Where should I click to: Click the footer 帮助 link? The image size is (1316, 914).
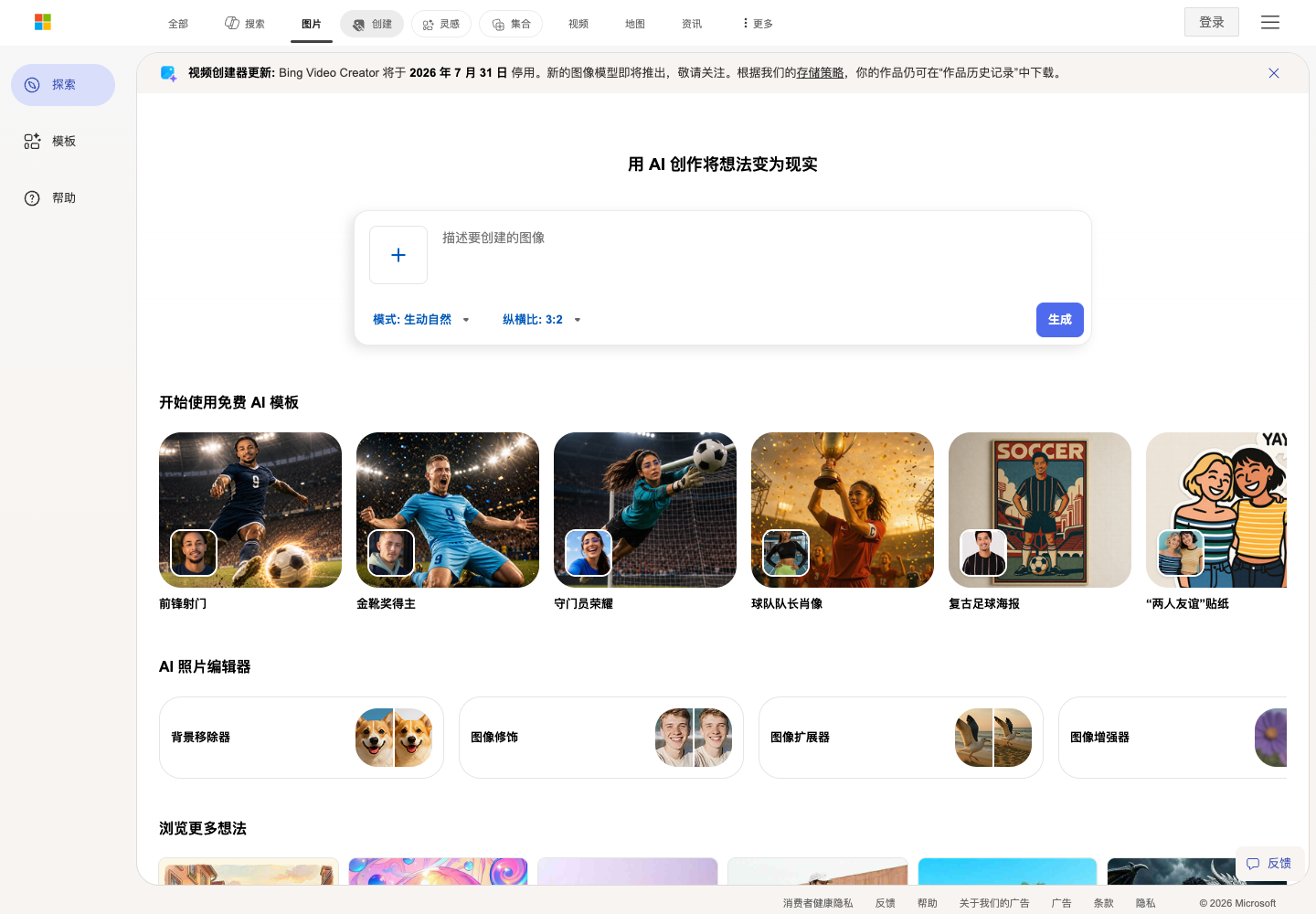[x=928, y=903]
